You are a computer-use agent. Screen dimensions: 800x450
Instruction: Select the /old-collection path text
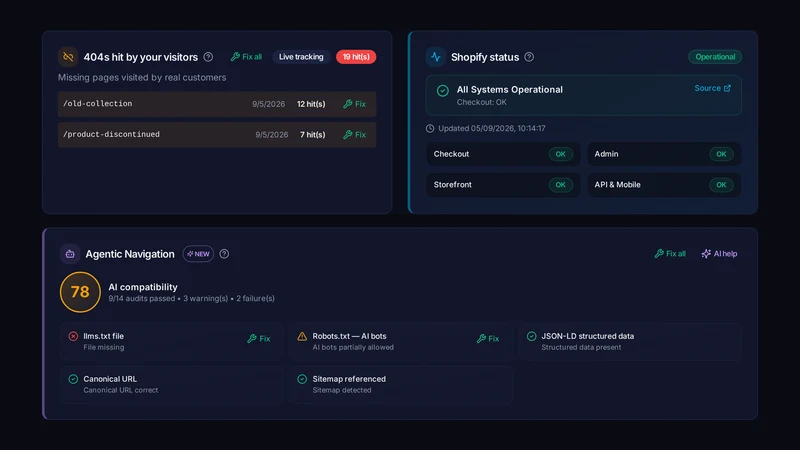coord(97,104)
